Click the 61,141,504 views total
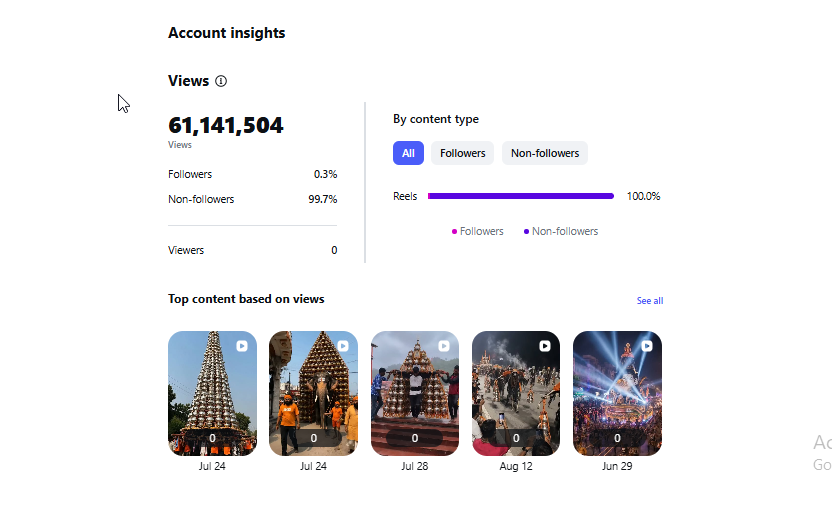The width and height of the screenshot is (832, 507). pyautogui.click(x=226, y=126)
